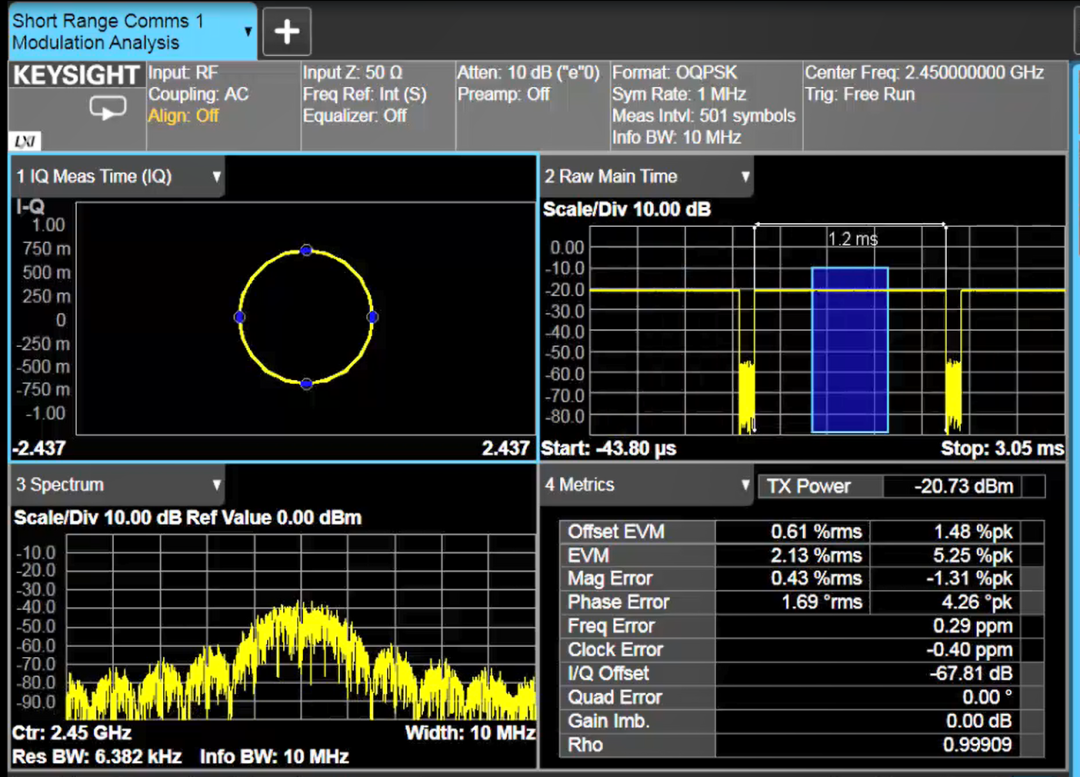This screenshot has height=777, width=1080.
Task: Click the KEYSIGHT logo
Action: [76, 76]
